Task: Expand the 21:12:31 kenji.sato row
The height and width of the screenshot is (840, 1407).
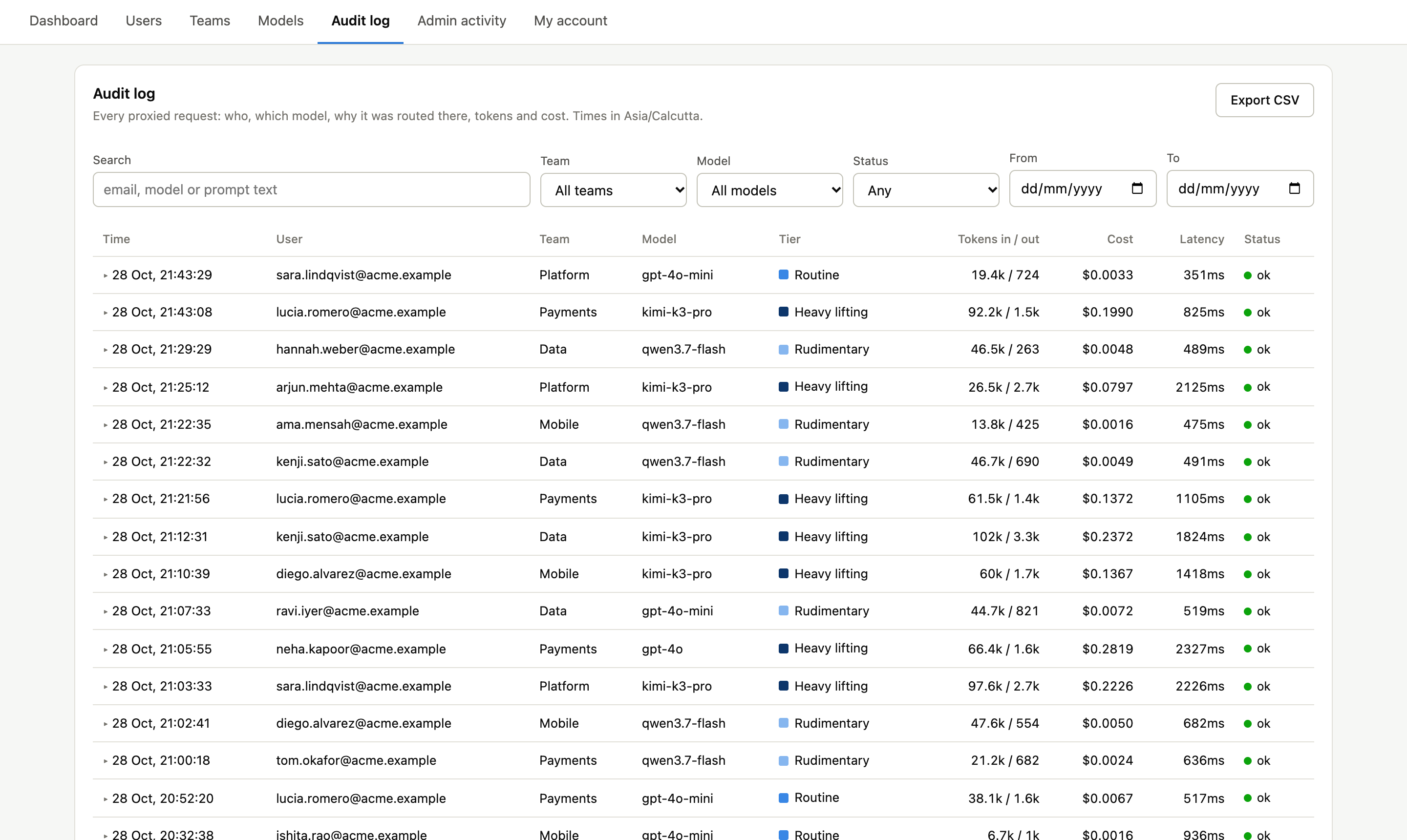Action: (x=106, y=537)
